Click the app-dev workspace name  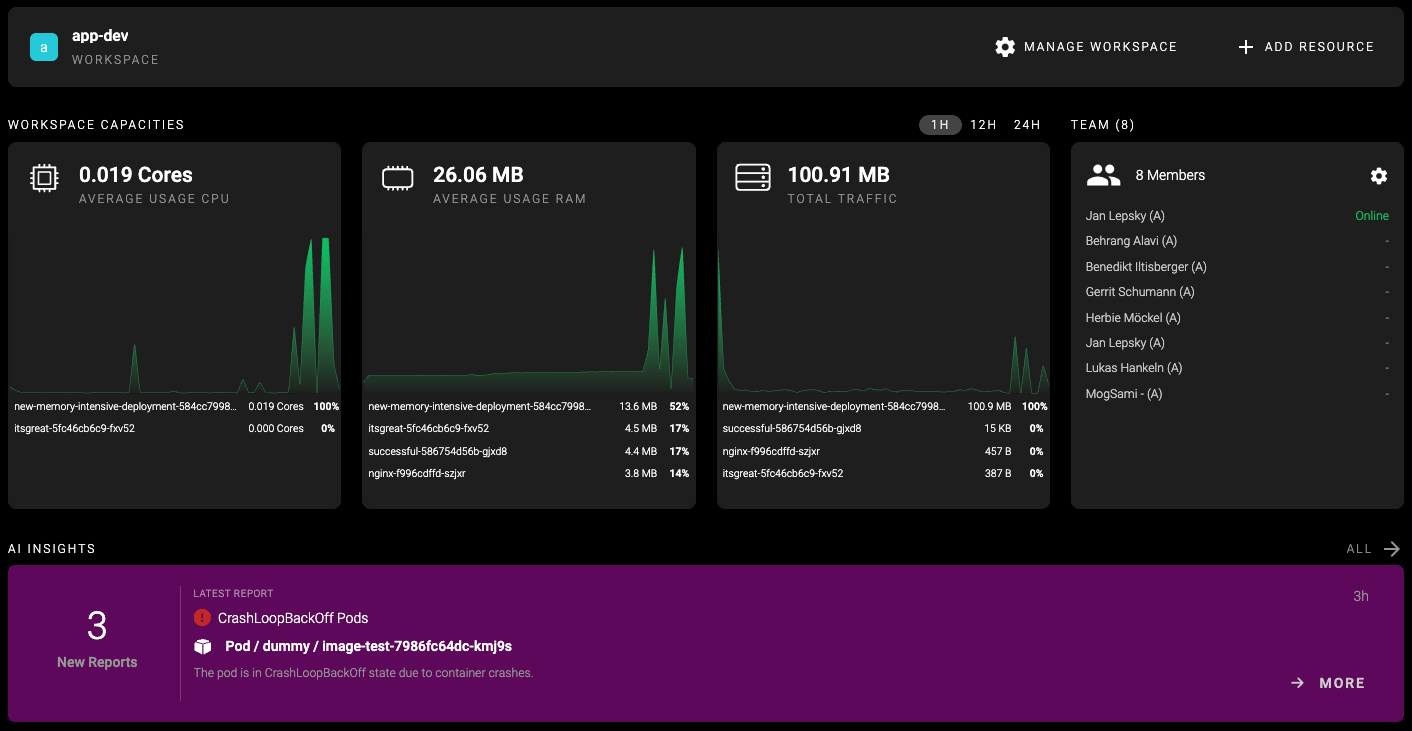[x=100, y=36]
